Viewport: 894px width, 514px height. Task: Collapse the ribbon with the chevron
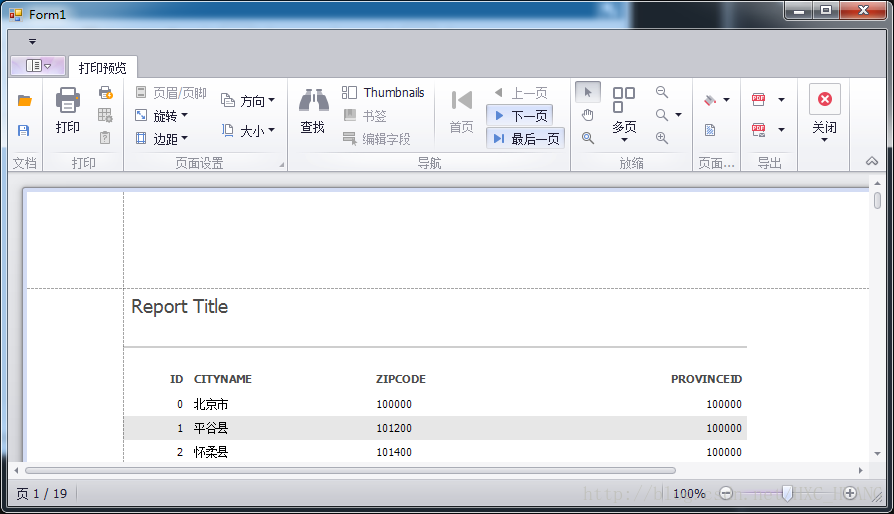pyautogui.click(x=872, y=161)
